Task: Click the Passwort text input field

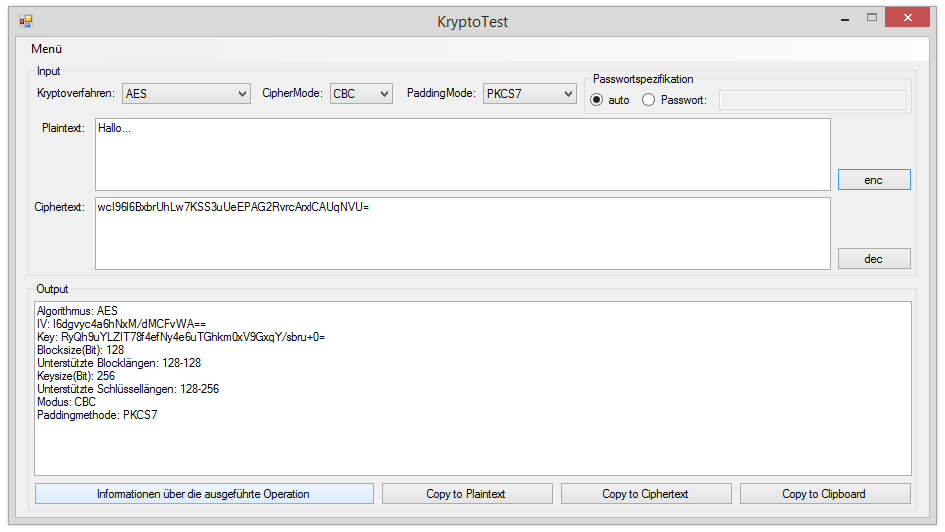Action: point(812,100)
